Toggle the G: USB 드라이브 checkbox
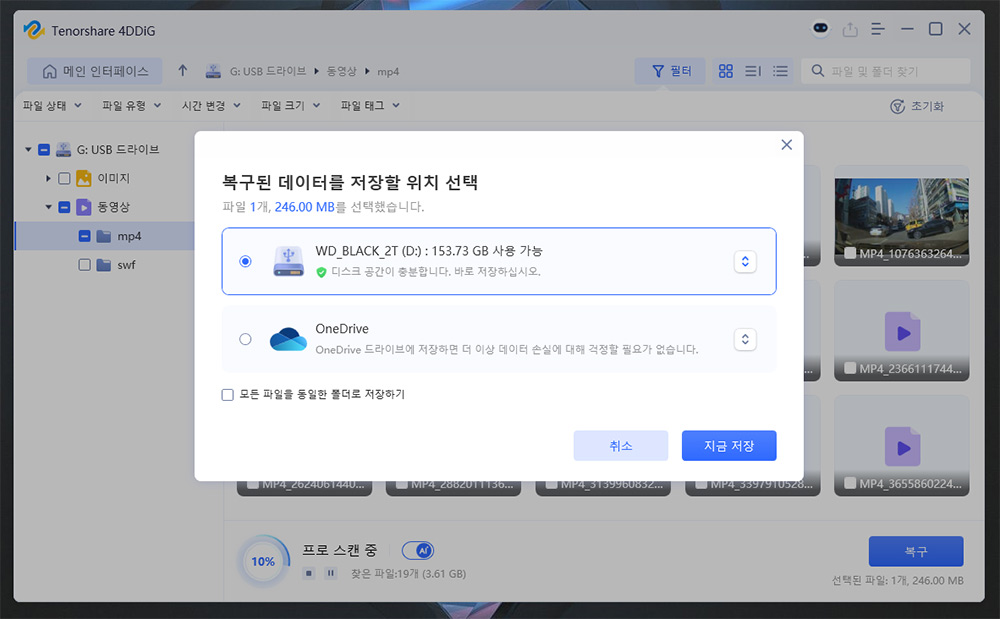 (44, 150)
